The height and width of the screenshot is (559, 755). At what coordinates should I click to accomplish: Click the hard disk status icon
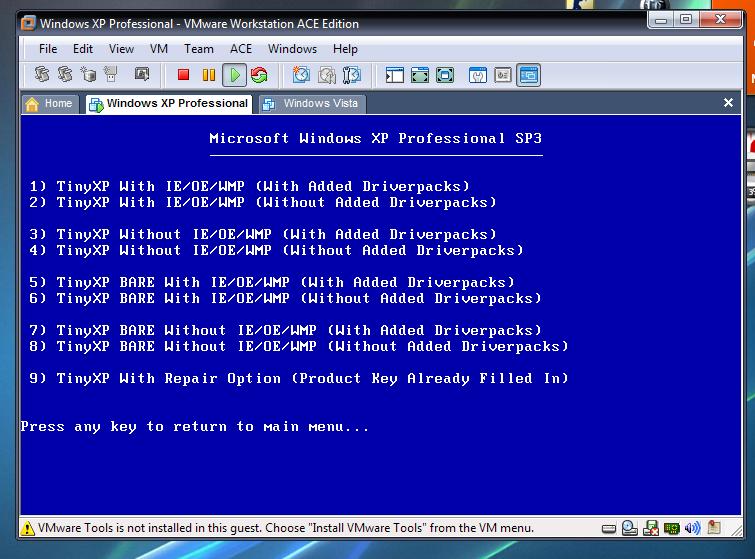click(x=609, y=529)
